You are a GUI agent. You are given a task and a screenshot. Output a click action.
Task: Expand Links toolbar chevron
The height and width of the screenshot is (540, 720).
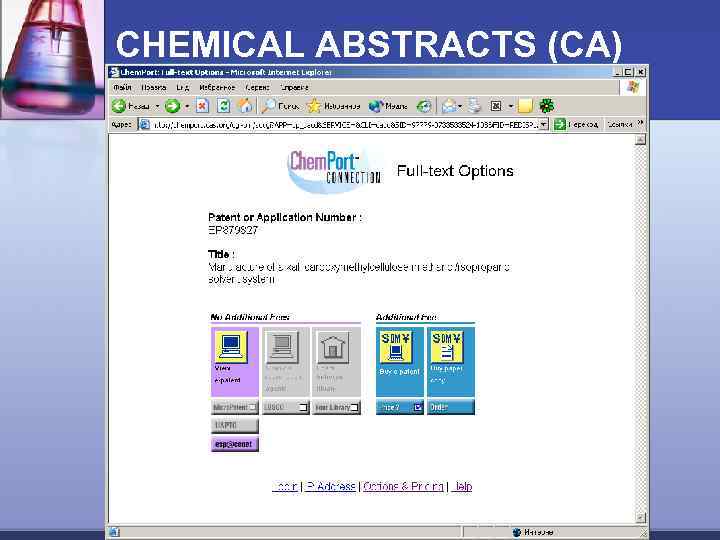click(641, 123)
